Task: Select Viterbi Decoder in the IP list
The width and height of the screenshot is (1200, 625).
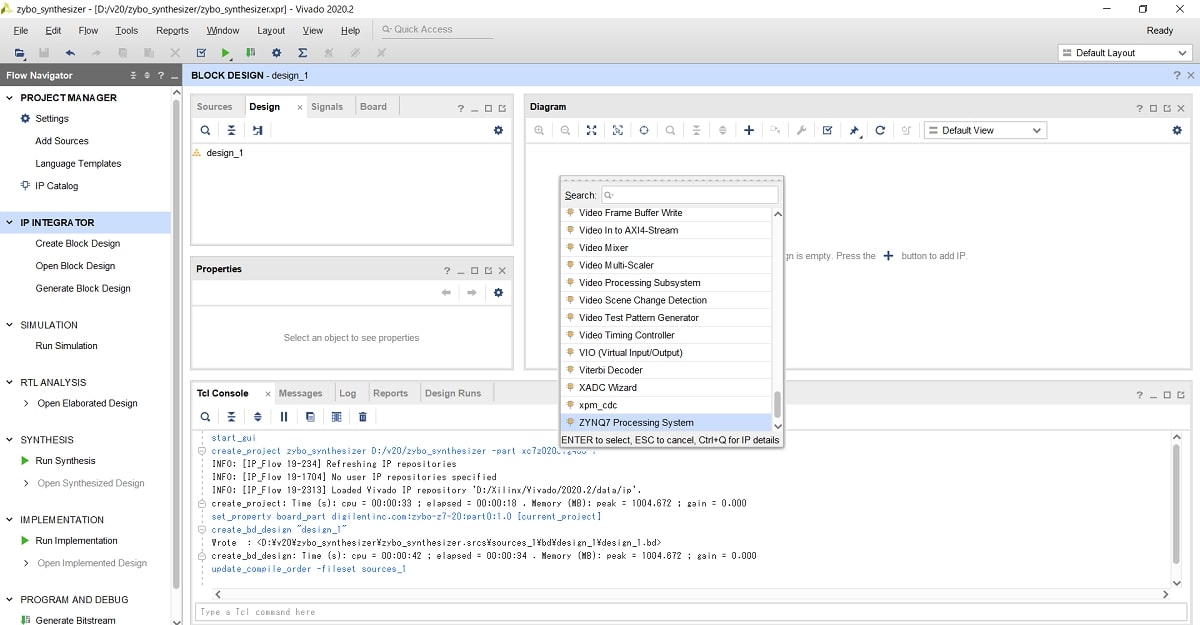Action: 667,370
